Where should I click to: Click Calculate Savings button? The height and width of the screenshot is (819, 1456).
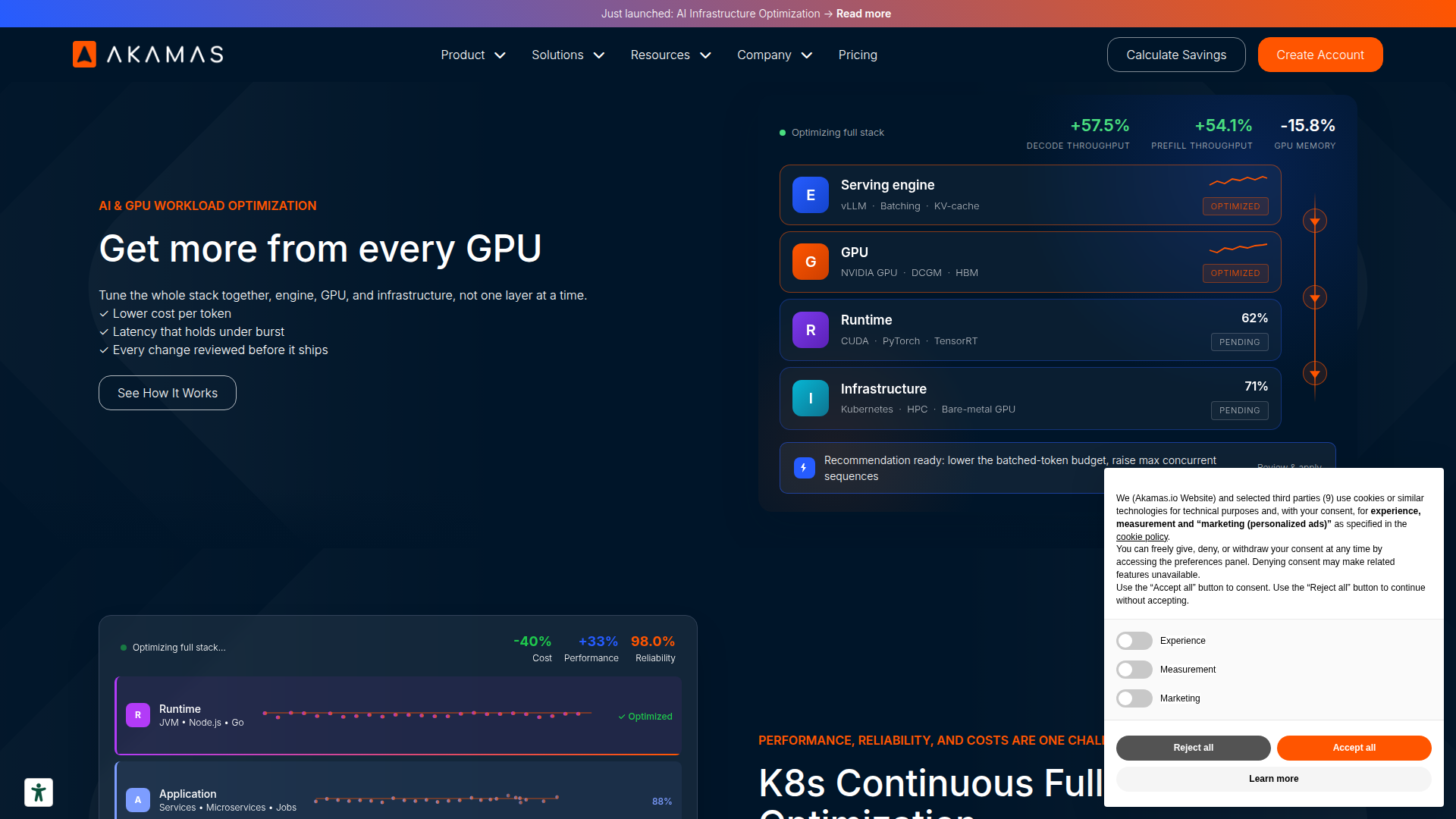click(1176, 55)
